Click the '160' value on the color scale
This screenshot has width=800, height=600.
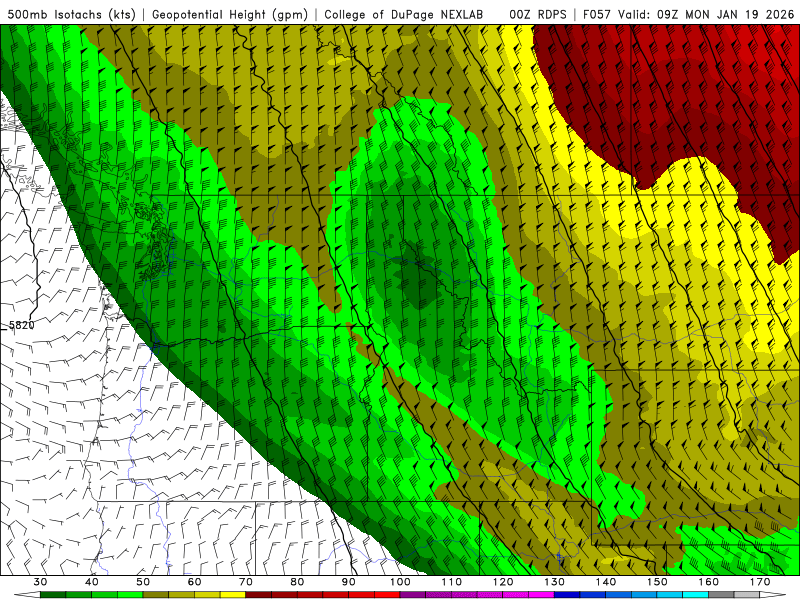point(709,582)
